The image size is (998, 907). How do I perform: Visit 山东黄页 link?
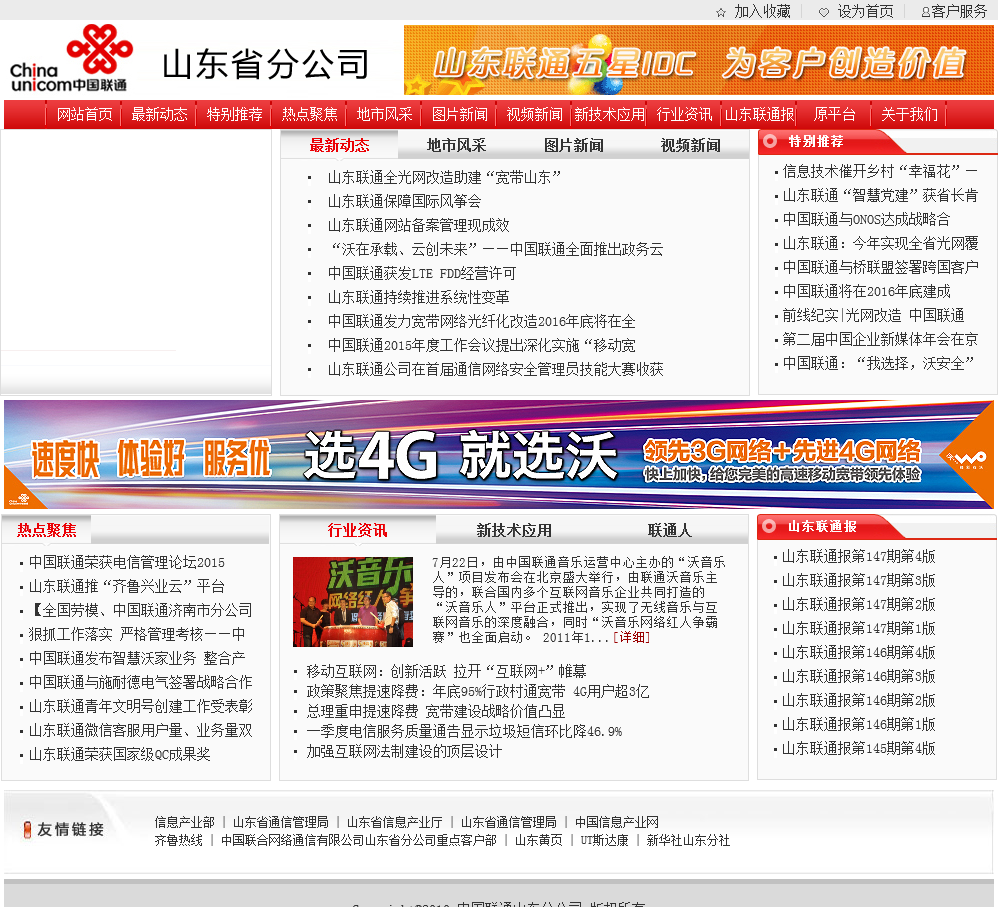tap(538, 841)
